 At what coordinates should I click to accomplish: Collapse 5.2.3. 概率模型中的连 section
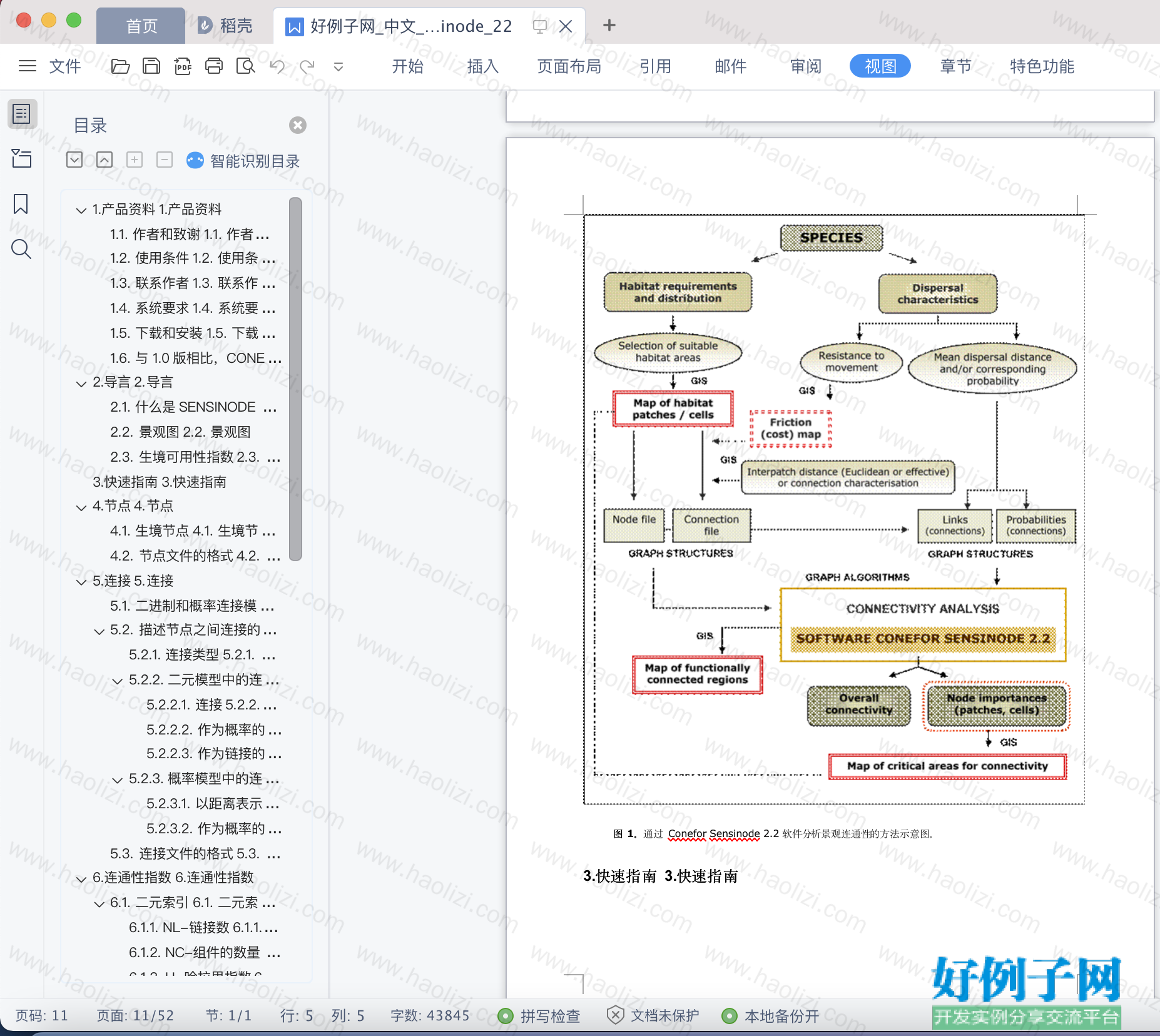point(117,780)
